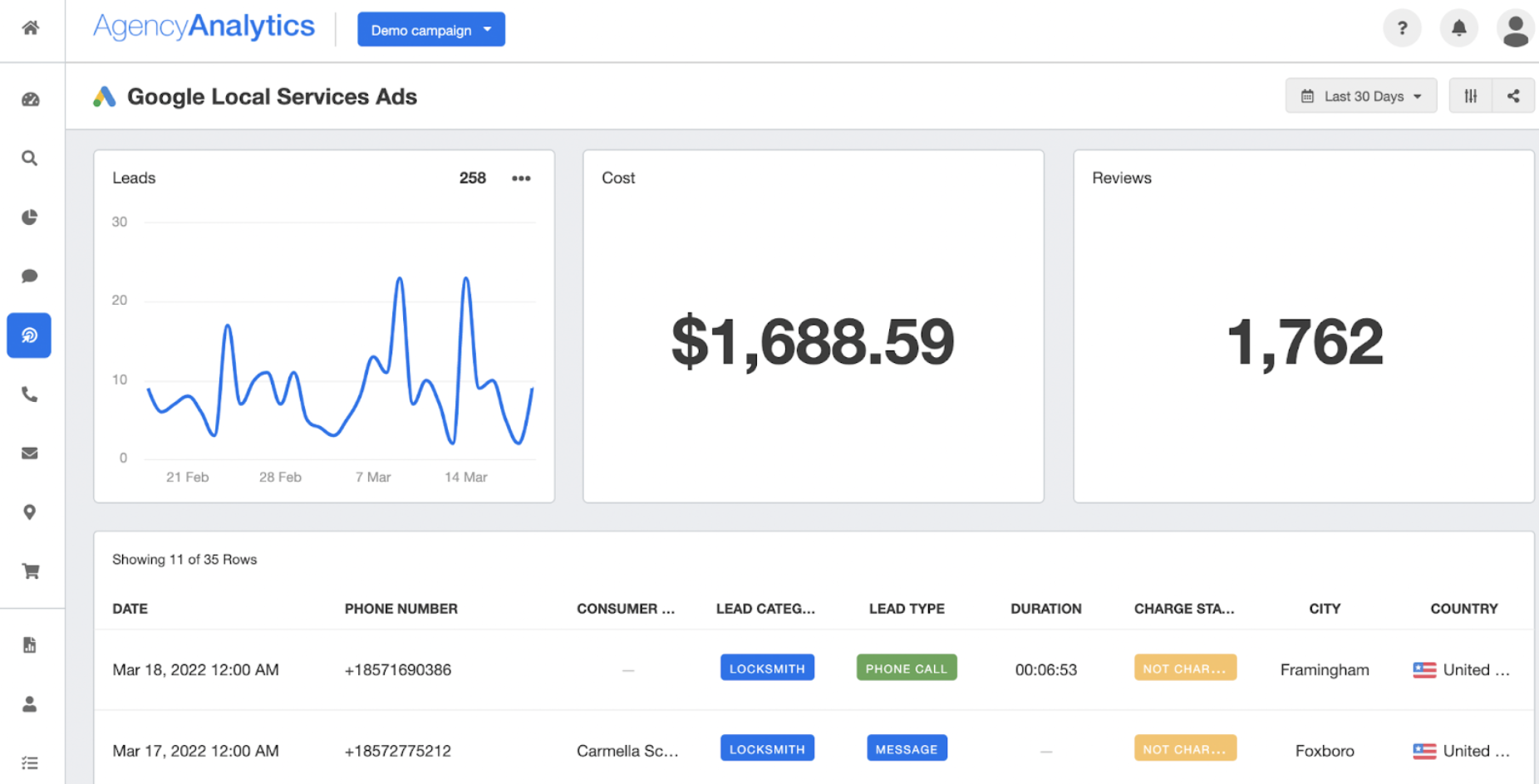Screen dimensions: 1539x784
Task: Click the share icon
Action: [1513, 96]
